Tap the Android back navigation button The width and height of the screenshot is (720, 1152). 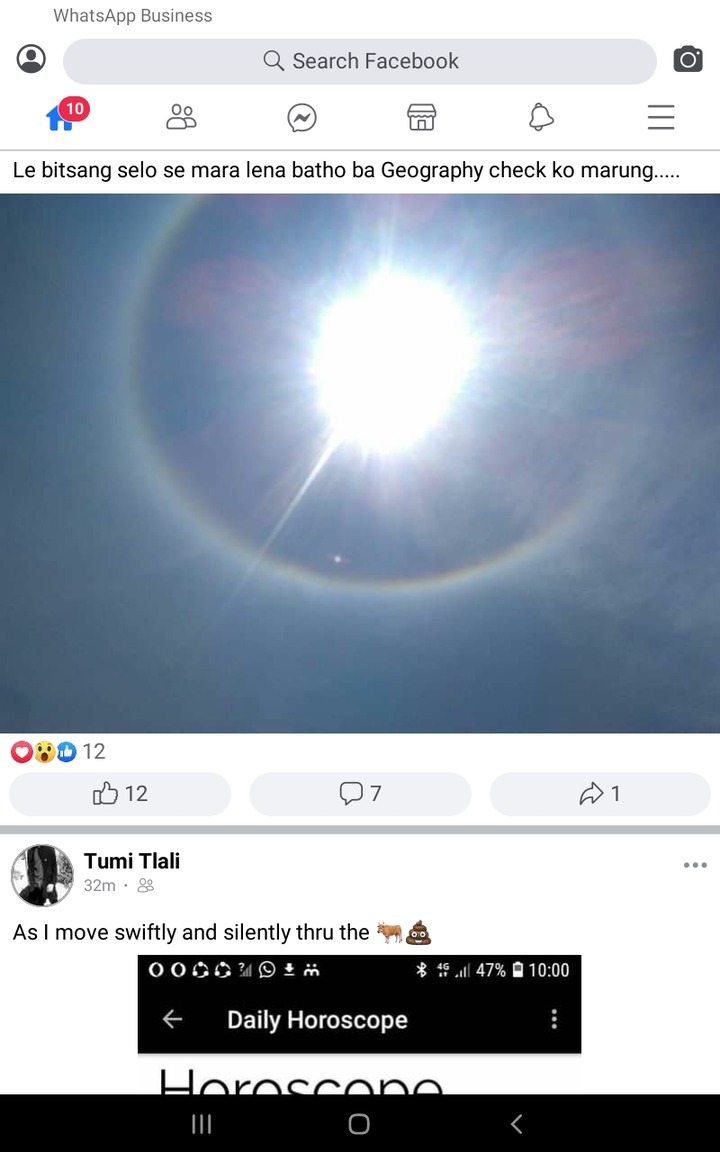point(516,1123)
